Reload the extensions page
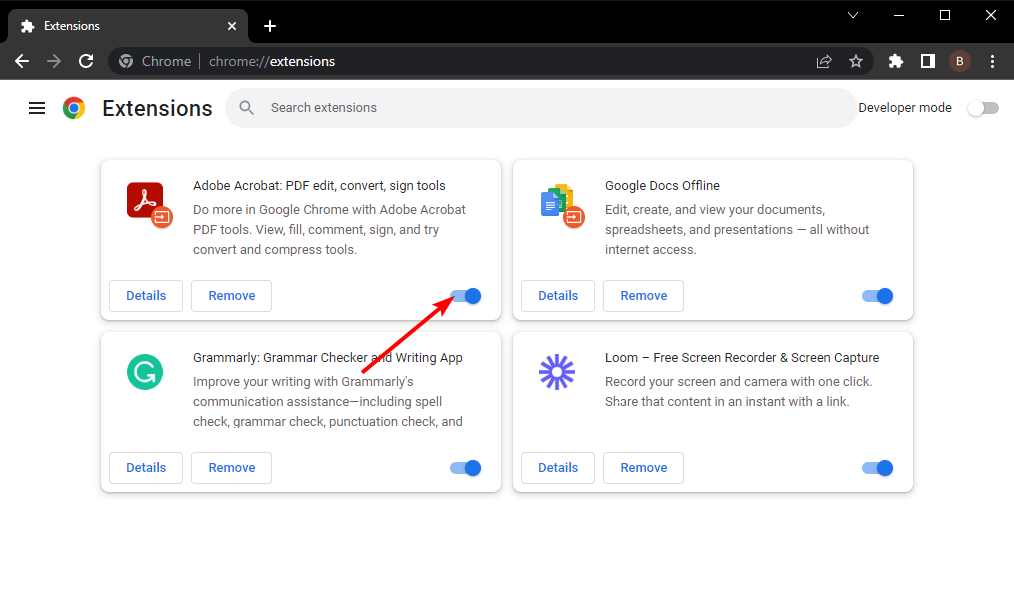This screenshot has width=1014, height=593. pyautogui.click(x=86, y=61)
